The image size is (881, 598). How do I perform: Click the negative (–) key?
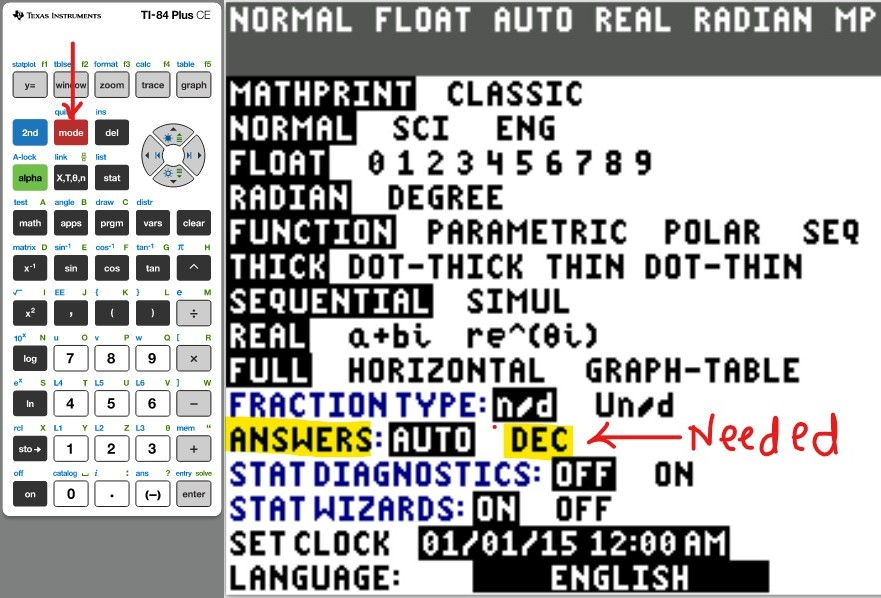coord(153,494)
